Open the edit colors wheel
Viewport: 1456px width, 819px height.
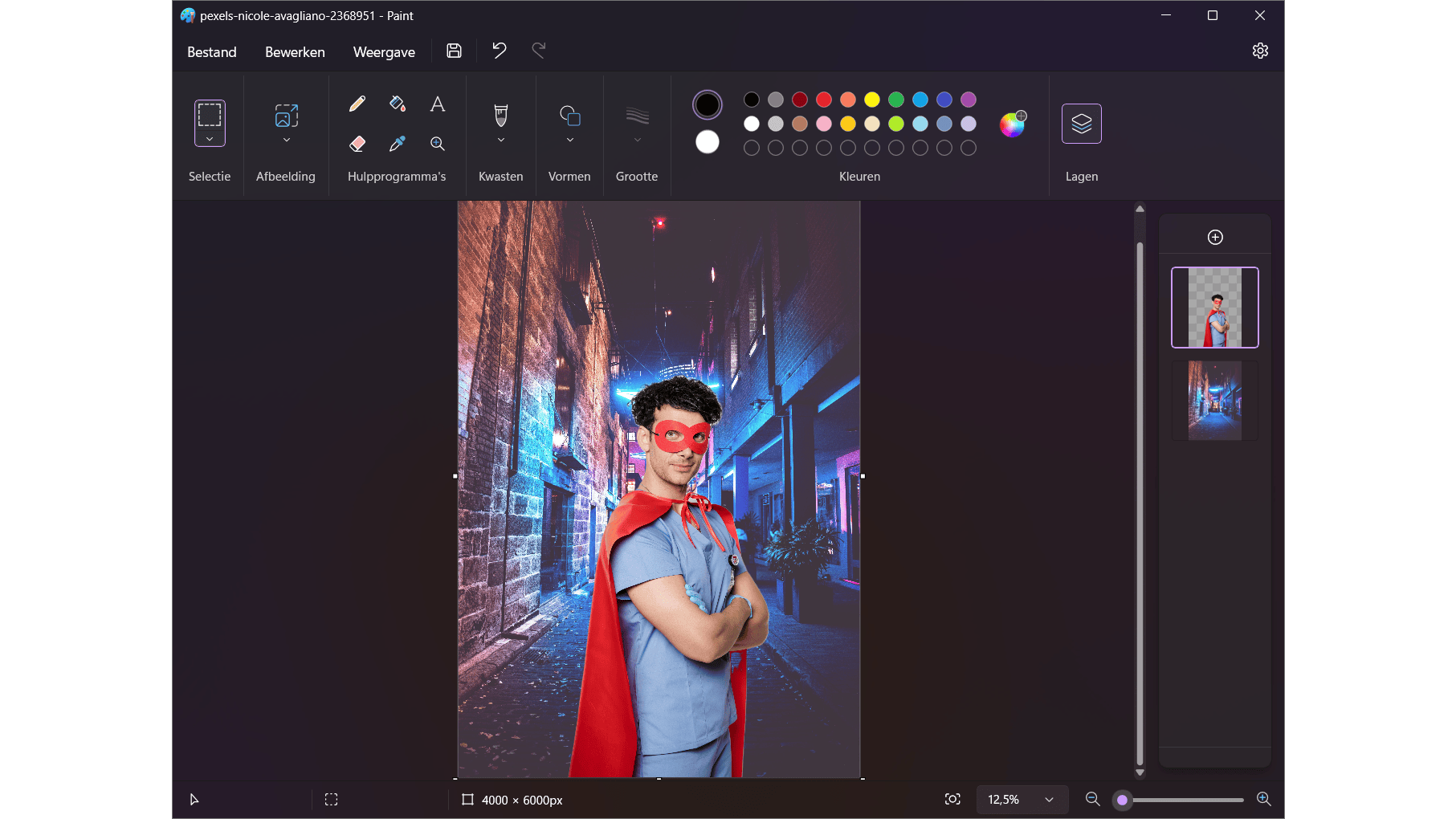click(x=1012, y=124)
